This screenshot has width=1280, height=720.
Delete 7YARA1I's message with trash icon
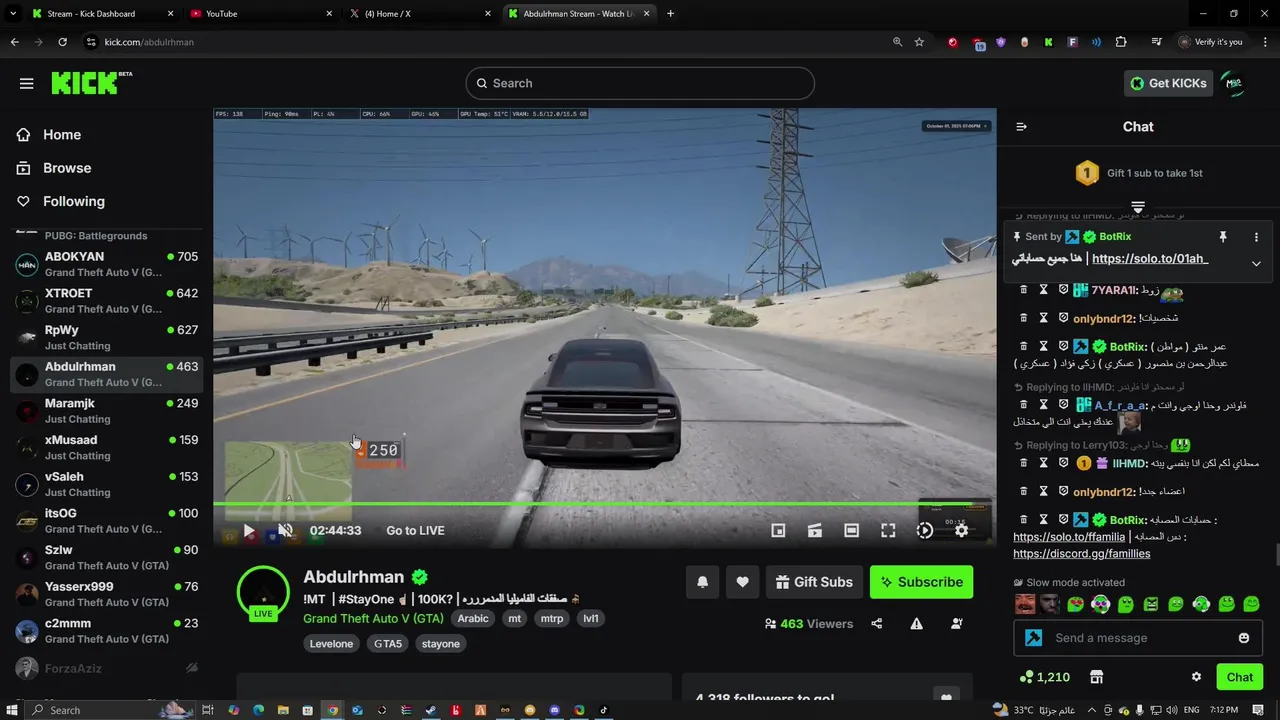point(1023,290)
